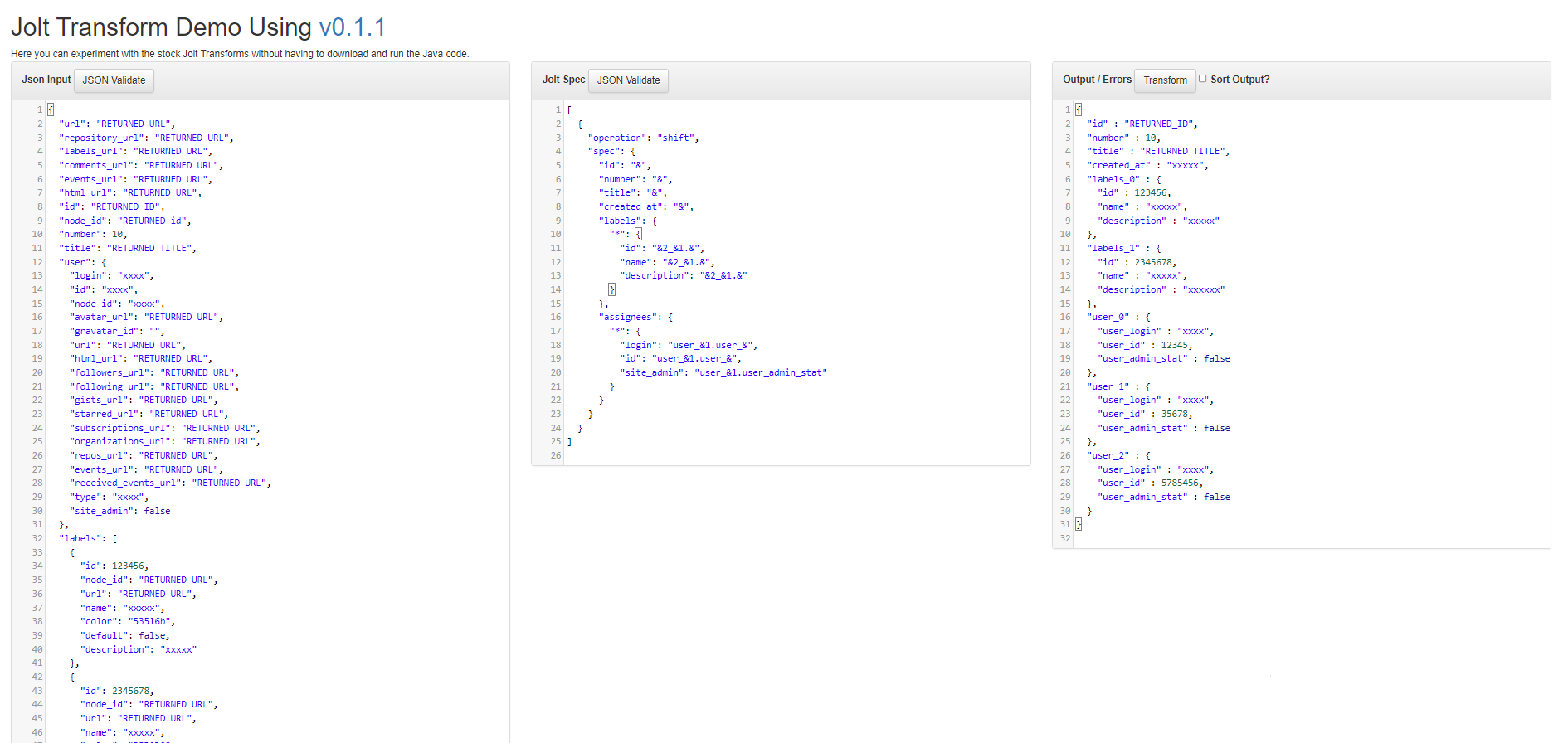
Task: Click the "Here you can experiment" subtitle text
Action: click(x=240, y=54)
